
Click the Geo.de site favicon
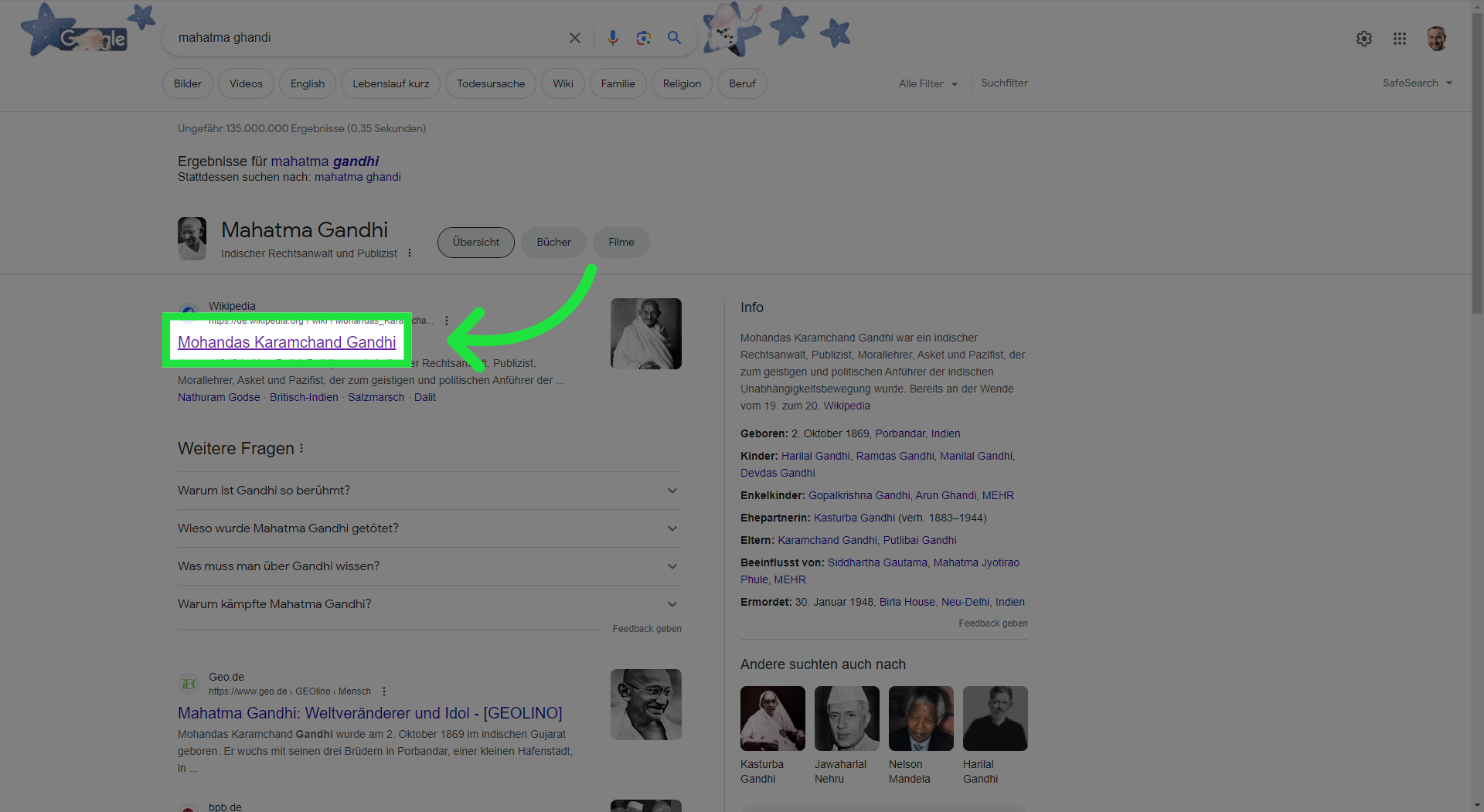point(189,684)
